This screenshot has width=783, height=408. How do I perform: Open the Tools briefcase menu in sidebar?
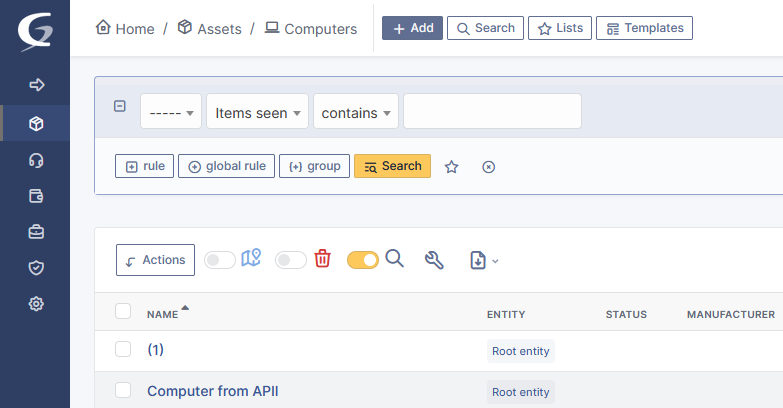pos(36,232)
